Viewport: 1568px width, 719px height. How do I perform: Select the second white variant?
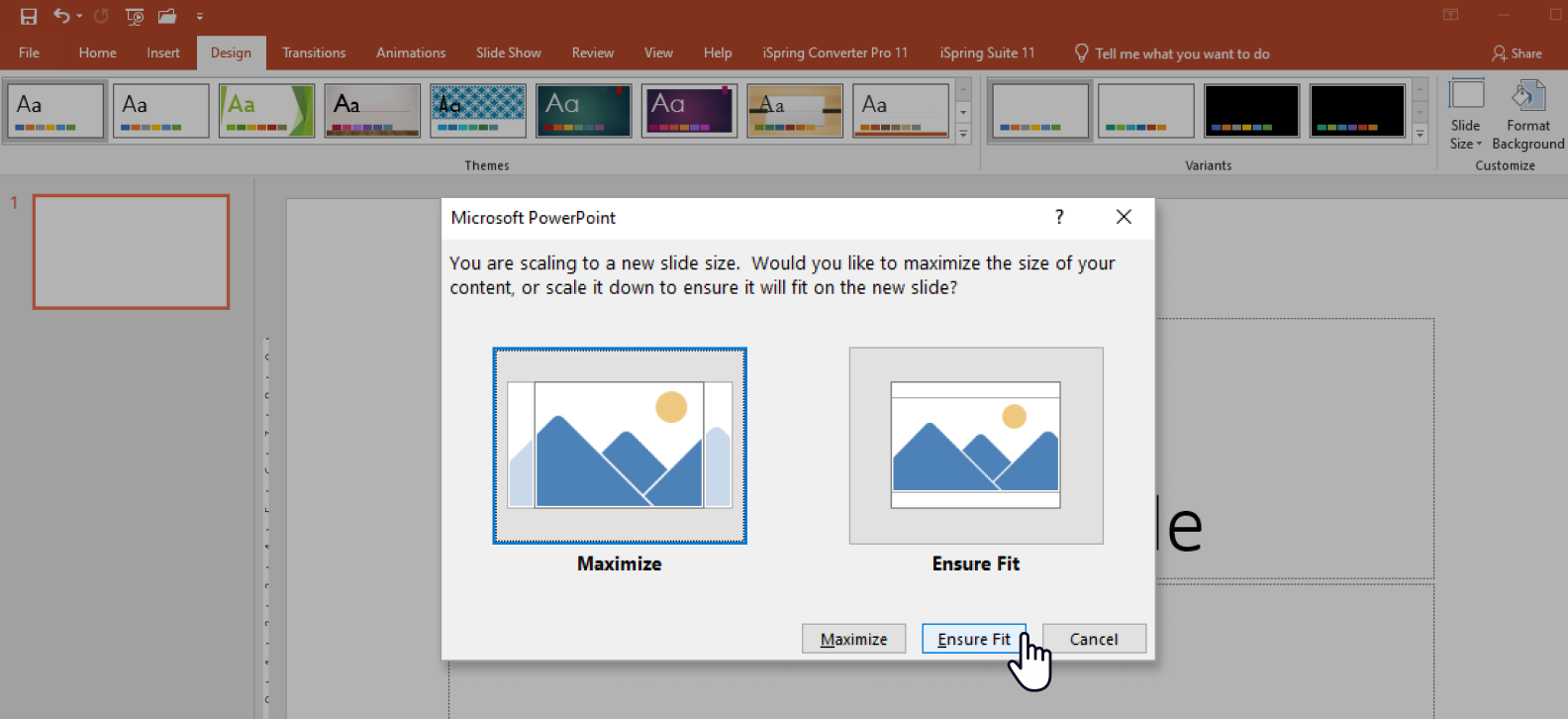[x=1146, y=110]
